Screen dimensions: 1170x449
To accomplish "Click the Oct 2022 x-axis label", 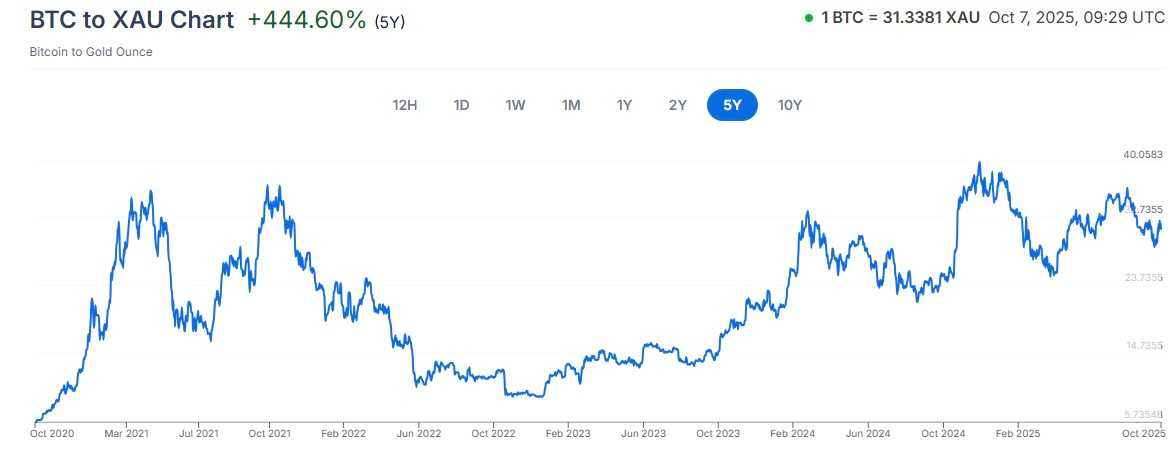I will tap(492, 434).
